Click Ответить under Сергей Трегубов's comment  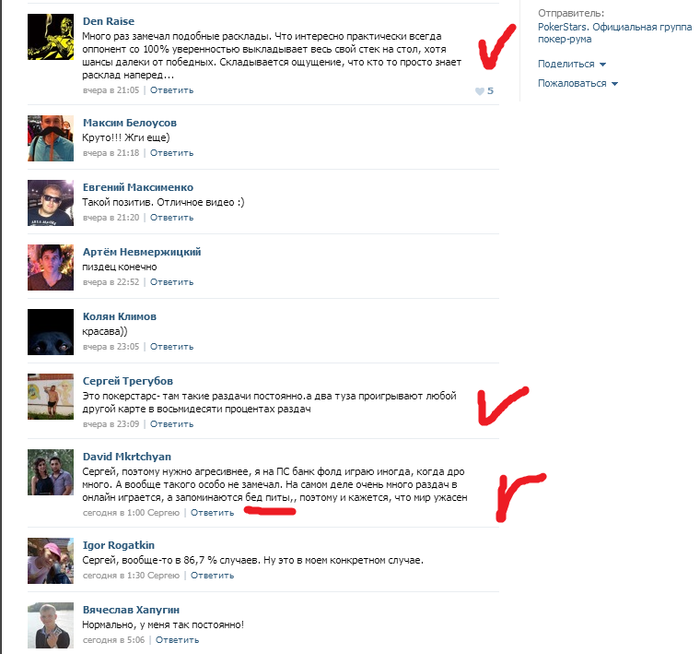tap(171, 424)
